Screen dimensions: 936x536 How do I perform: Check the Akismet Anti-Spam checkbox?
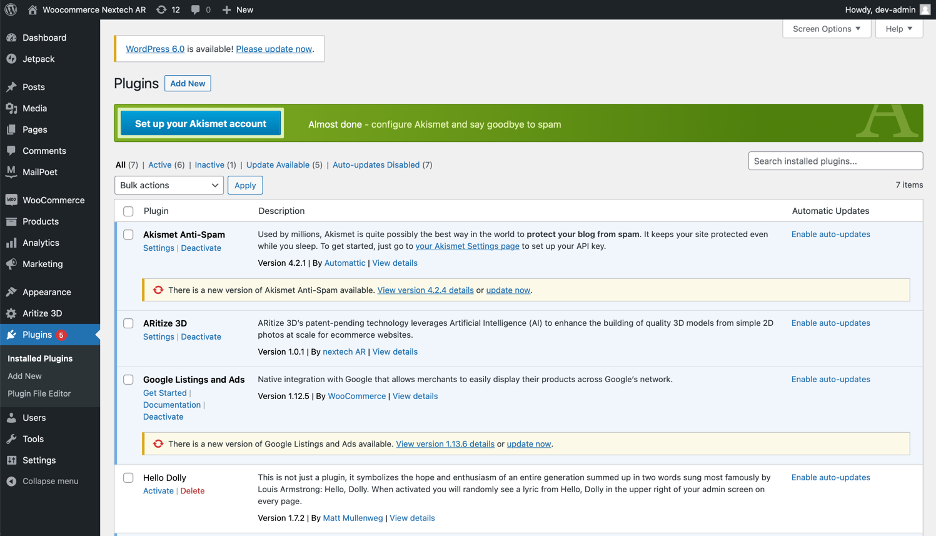coord(128,235)
